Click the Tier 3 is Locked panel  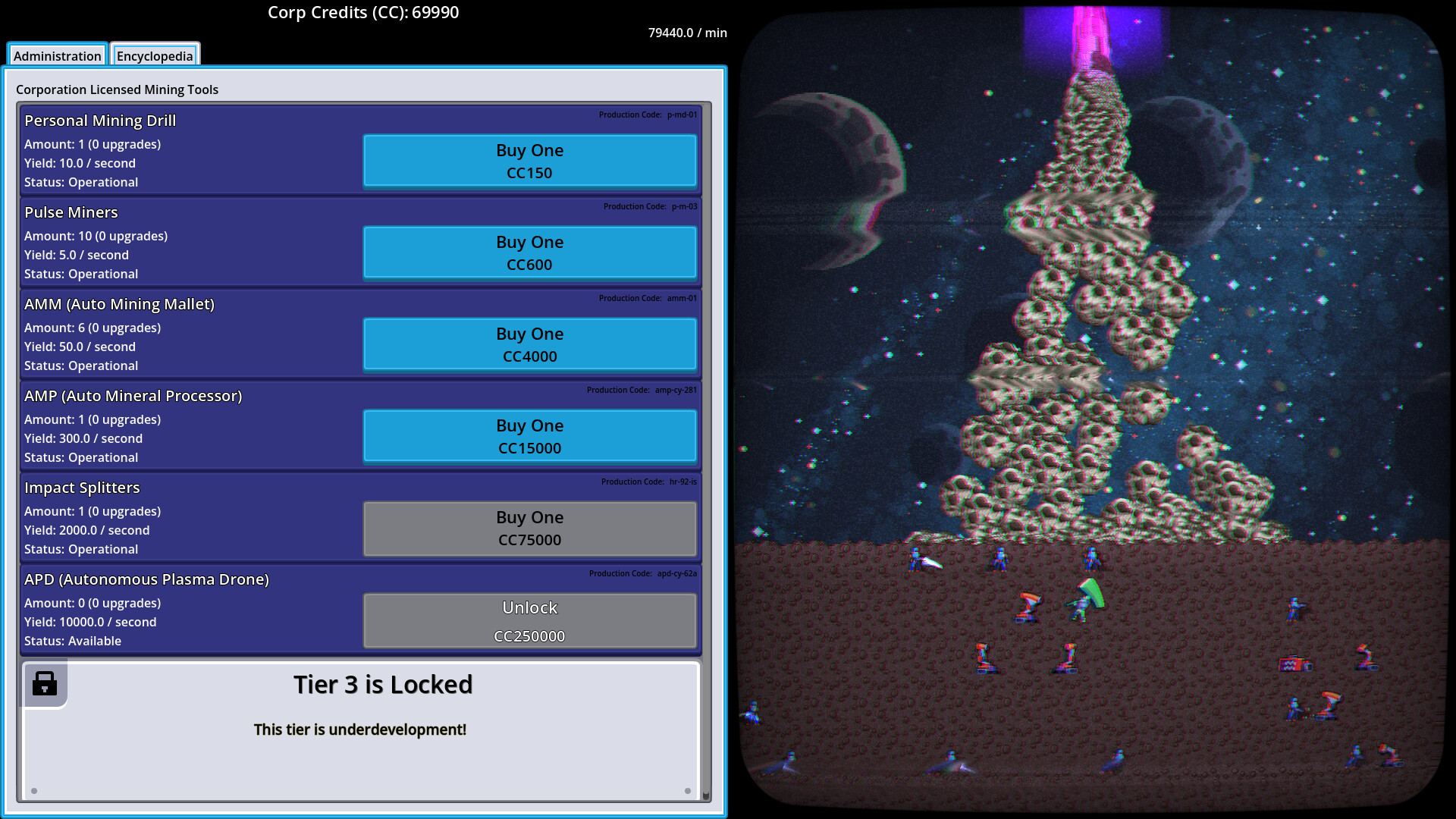pos(360,730)
